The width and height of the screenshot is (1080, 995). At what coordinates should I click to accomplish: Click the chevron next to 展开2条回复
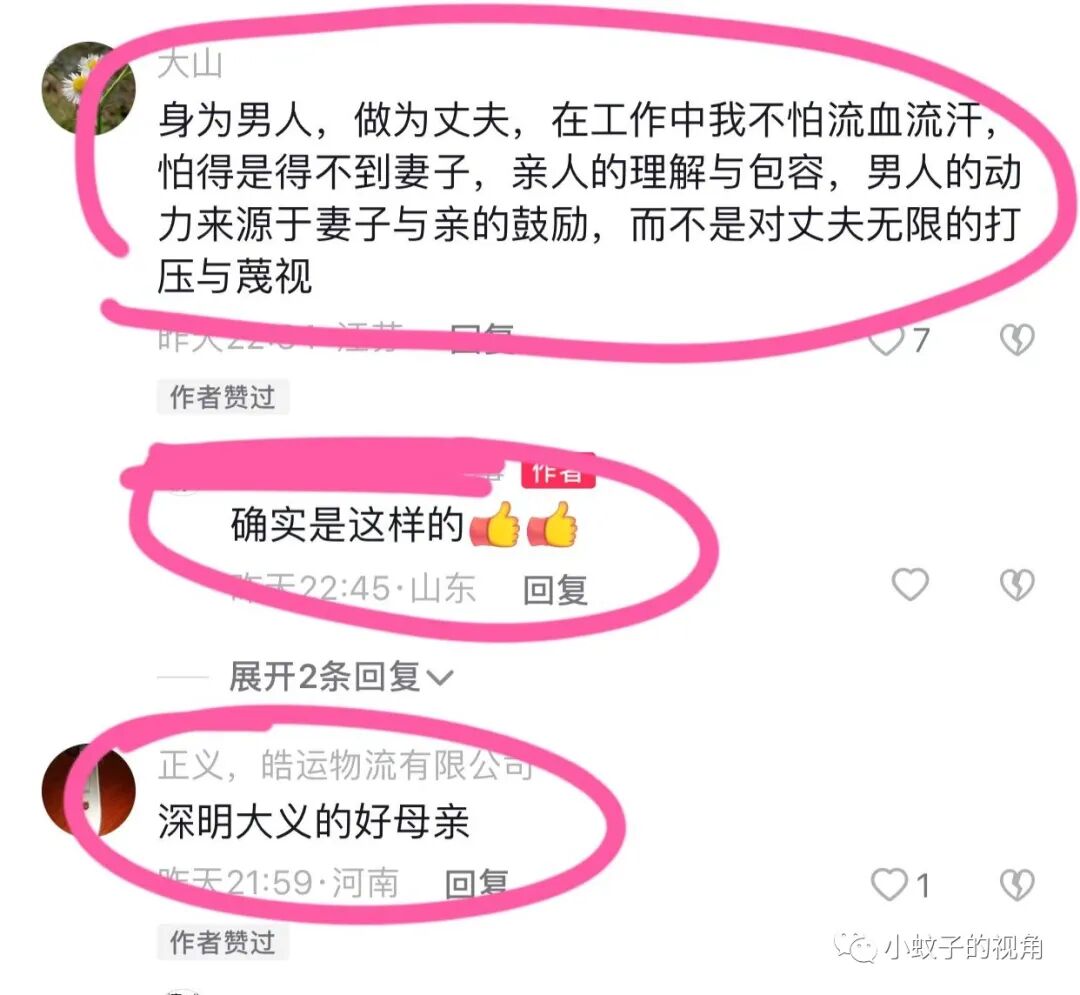pyautogui.click(x=439, y=678)
